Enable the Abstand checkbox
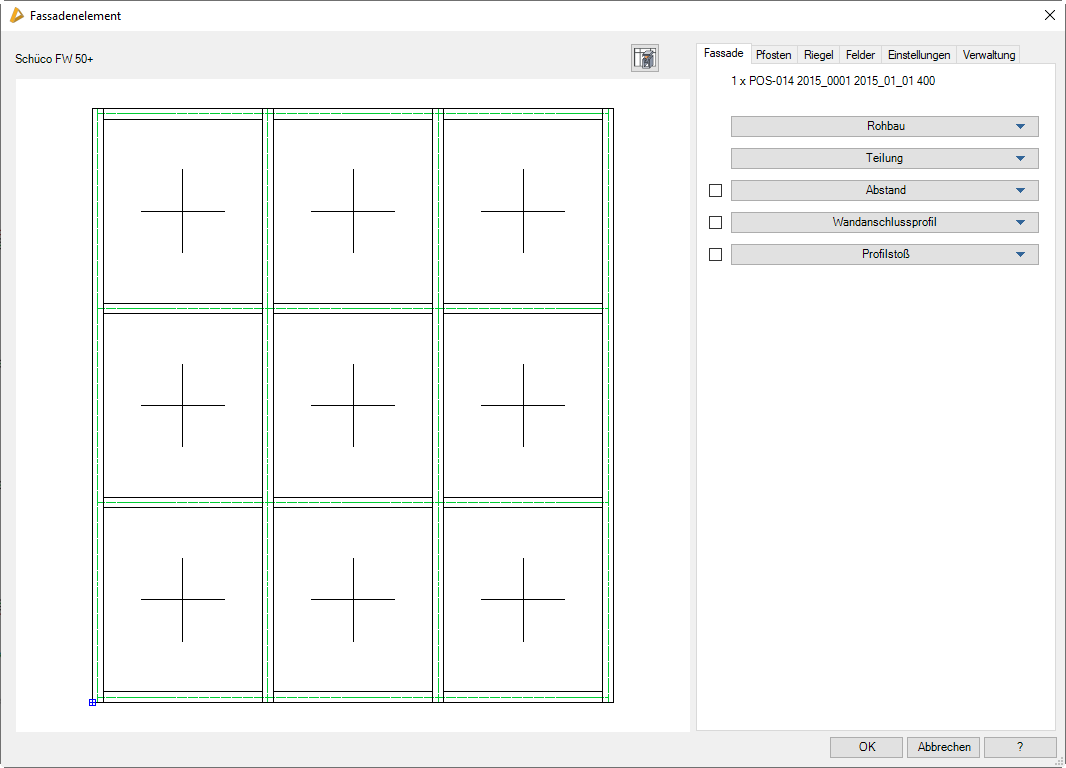1066x768 pixels. pos(715,190)
